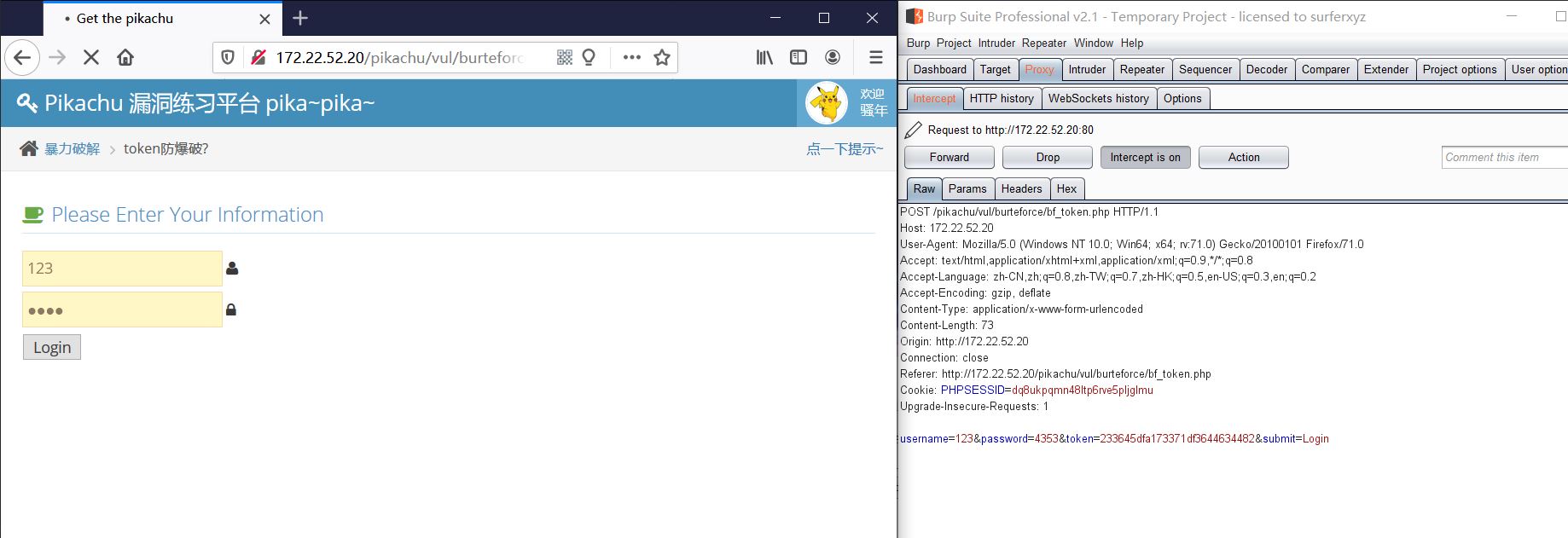Switch to the Intruder tool tab
The width and height of the screenshot is (1568, 538).
click(1087, 69)
